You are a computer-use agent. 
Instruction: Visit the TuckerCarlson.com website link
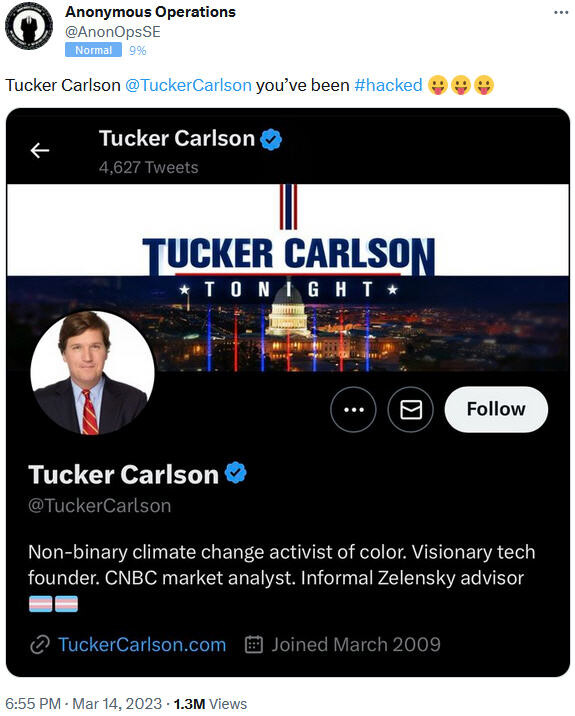point(142,645)
